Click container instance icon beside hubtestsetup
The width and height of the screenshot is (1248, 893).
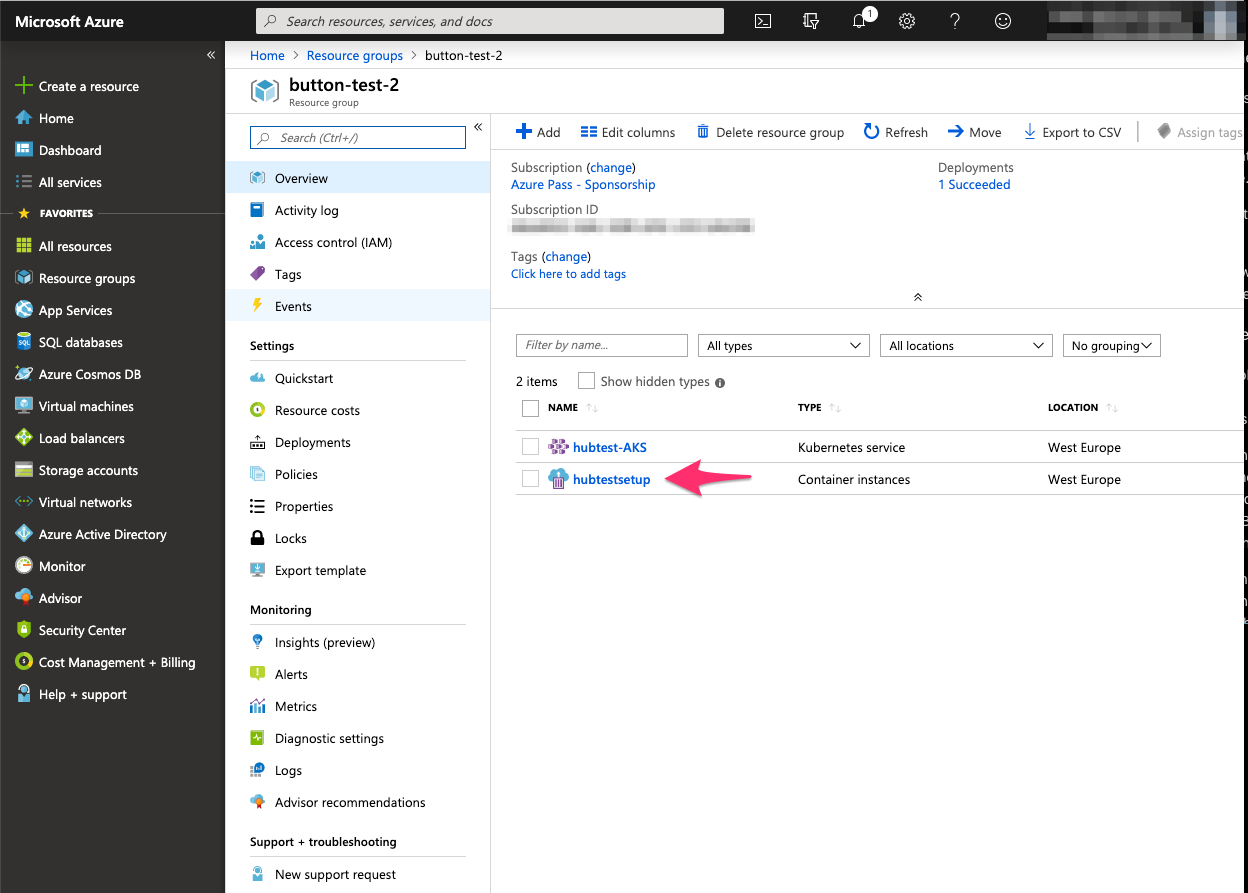point(558,479)
